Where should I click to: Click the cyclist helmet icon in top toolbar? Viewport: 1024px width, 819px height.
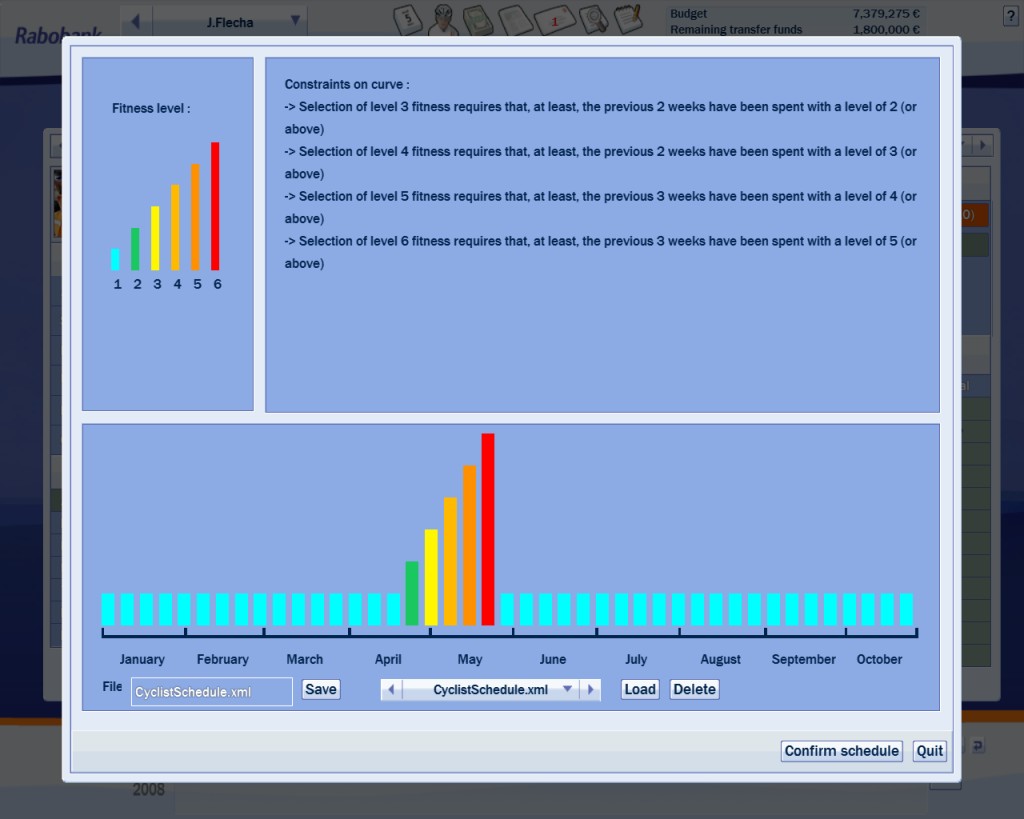445,18
